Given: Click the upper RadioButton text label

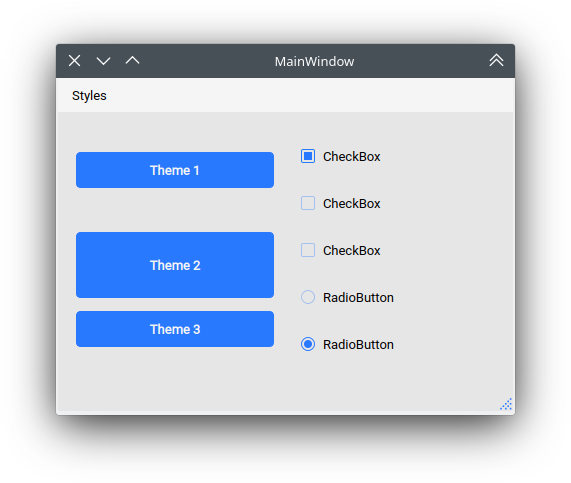Looking at the screenshot, I should click(358, 298).
